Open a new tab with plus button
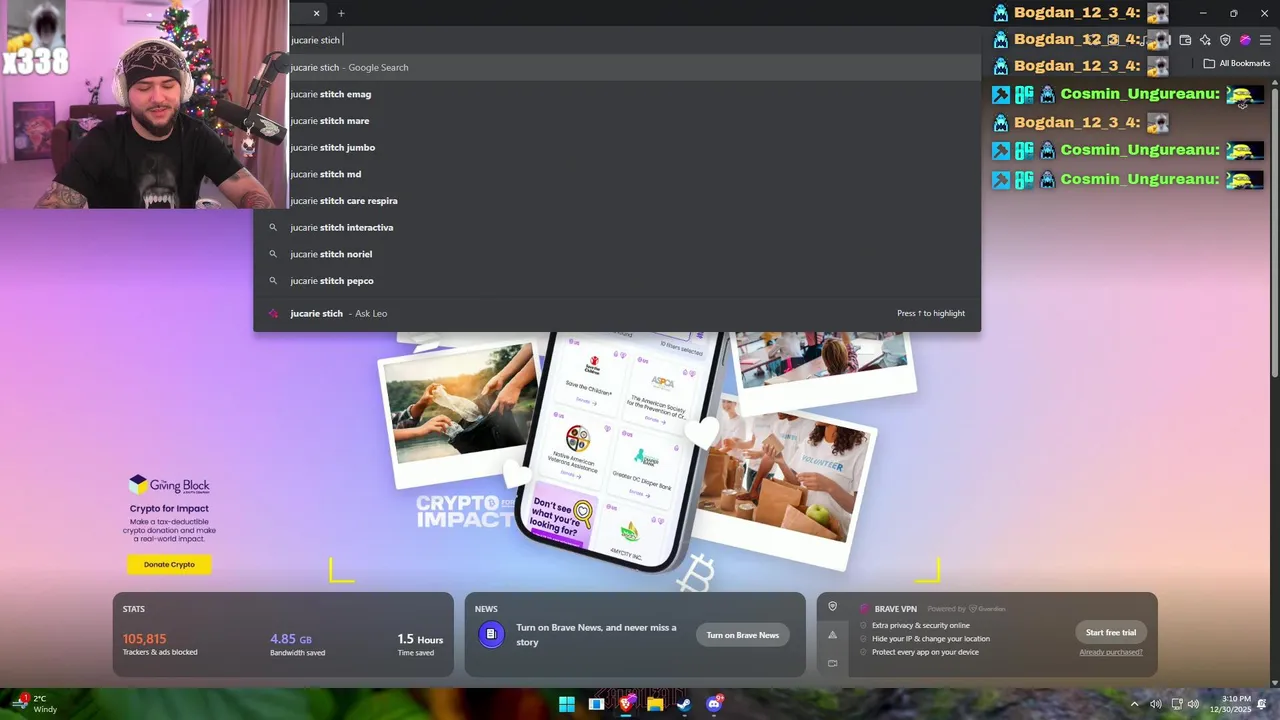This screenshot has width=1280, height=720. [x=341, y=13]
